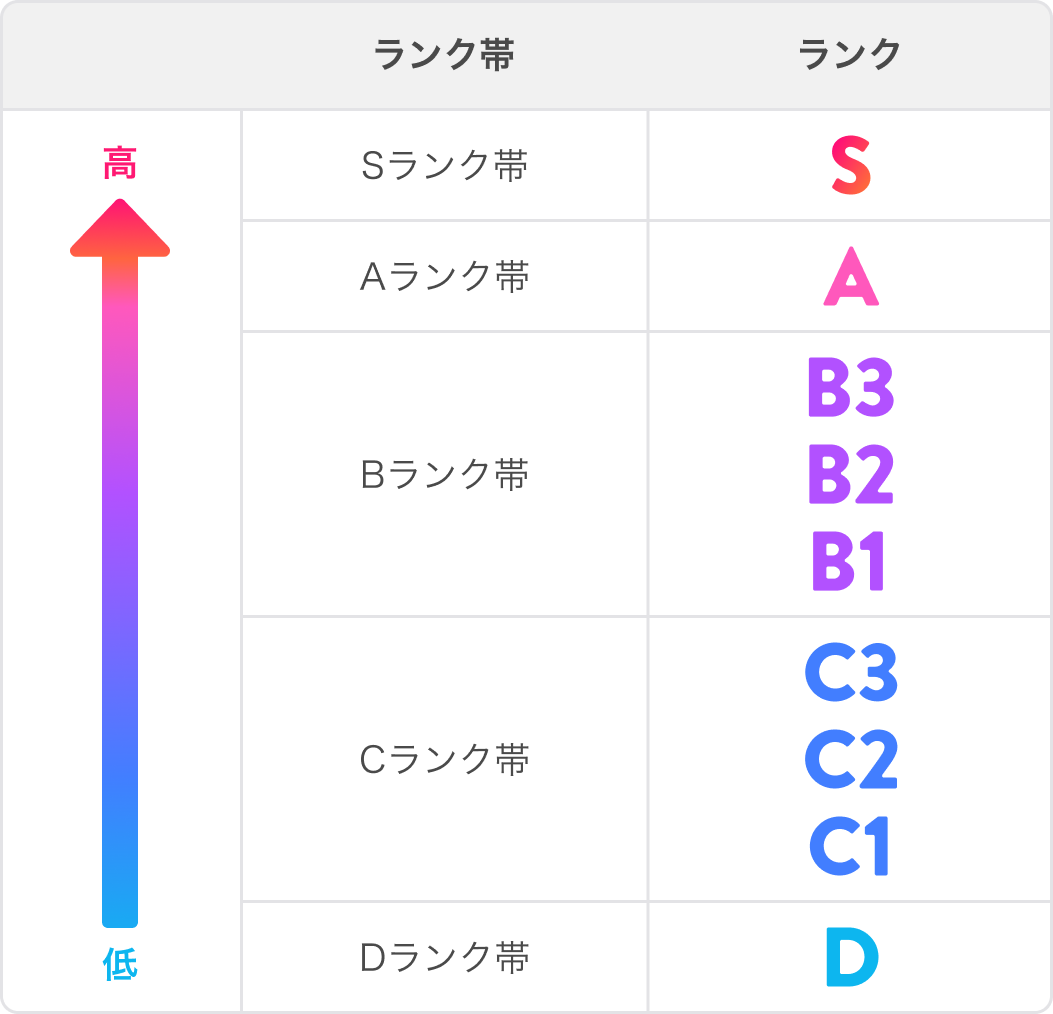Select the Aランク帯 cell

tap(444, 276)
